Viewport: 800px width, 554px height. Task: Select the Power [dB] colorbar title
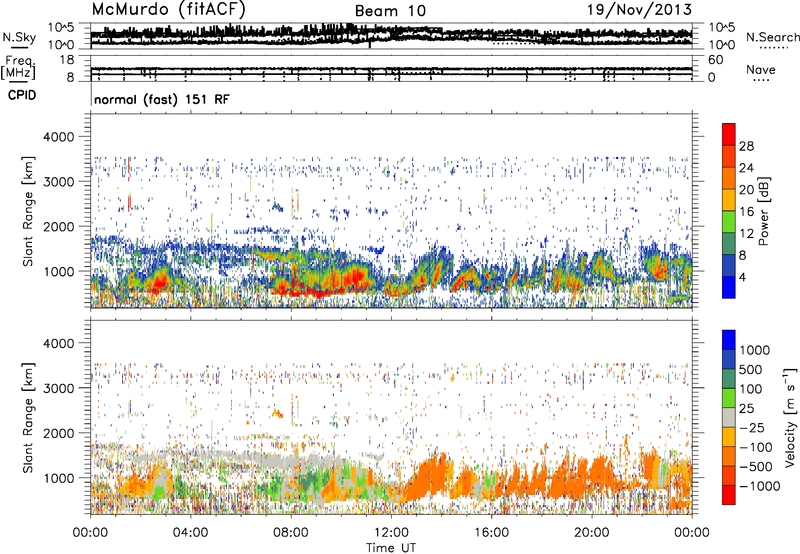coord(763,211)
